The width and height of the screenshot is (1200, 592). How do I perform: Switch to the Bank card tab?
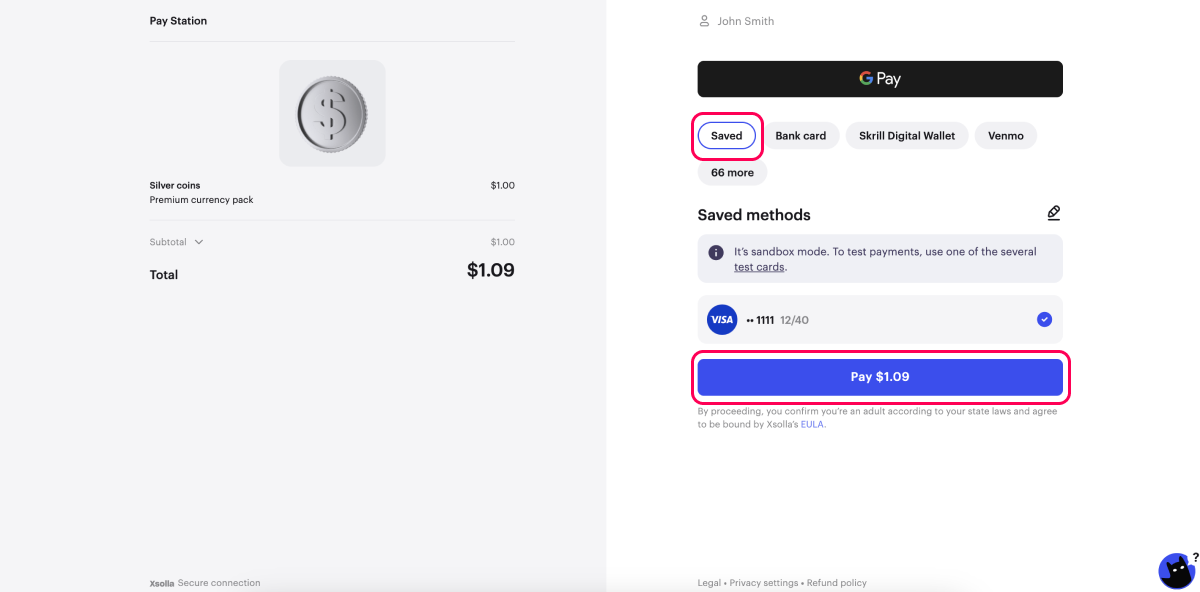[x=800, y=136]
